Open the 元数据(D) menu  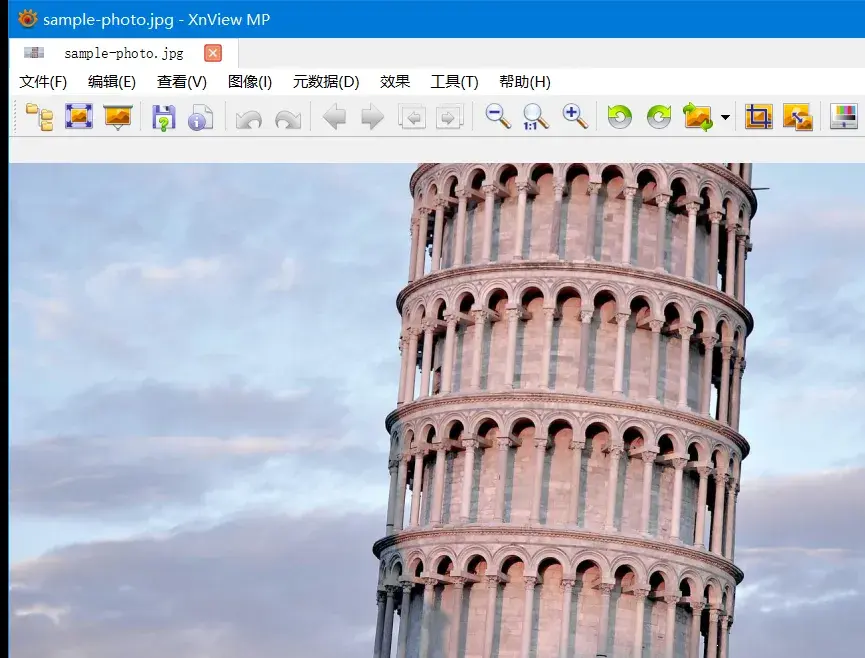click(326, 82)
